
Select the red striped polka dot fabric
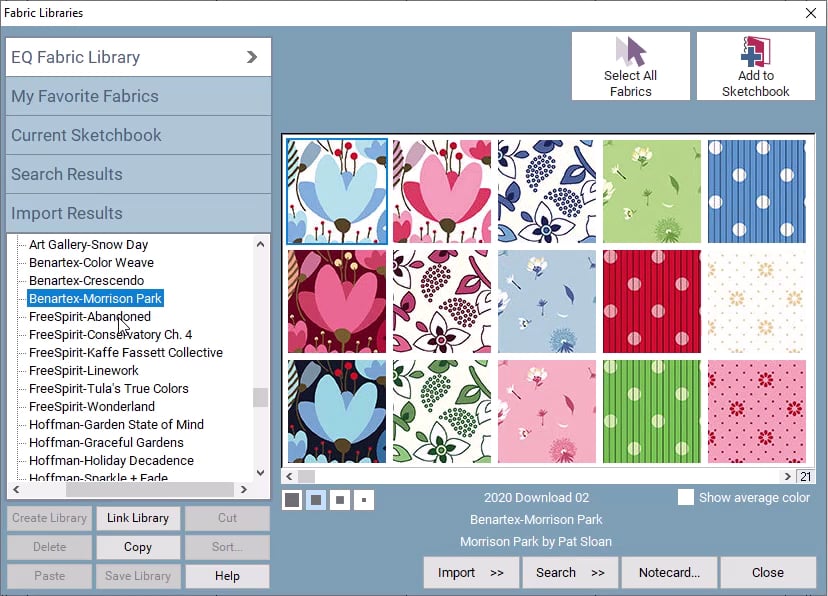tap(652, 301)
